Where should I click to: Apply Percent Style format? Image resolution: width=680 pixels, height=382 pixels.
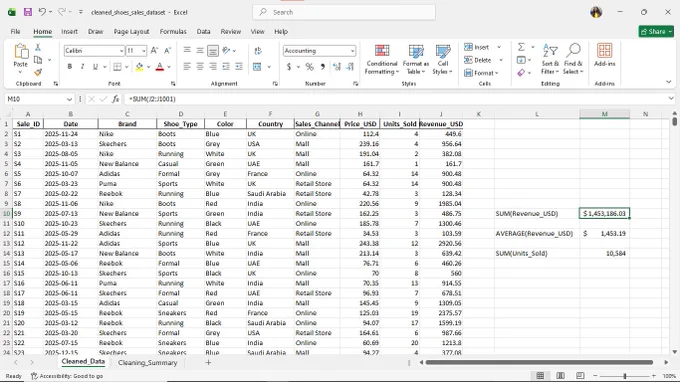pyautogui.click(x=309, y=67)
